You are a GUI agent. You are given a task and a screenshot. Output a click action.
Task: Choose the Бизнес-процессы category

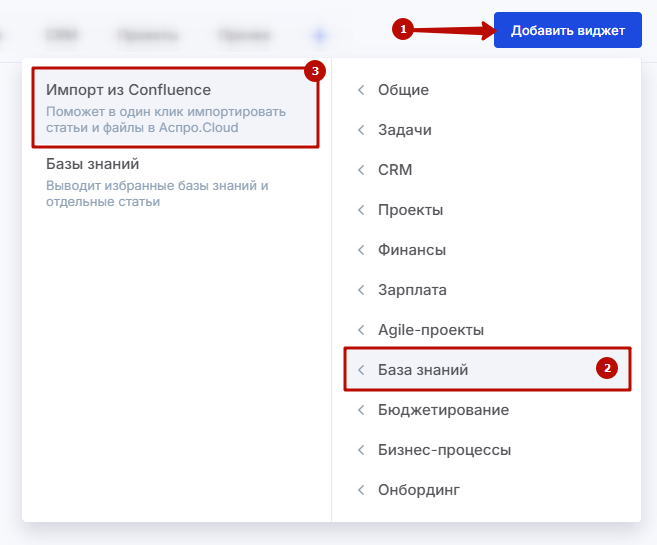[444, 450]
